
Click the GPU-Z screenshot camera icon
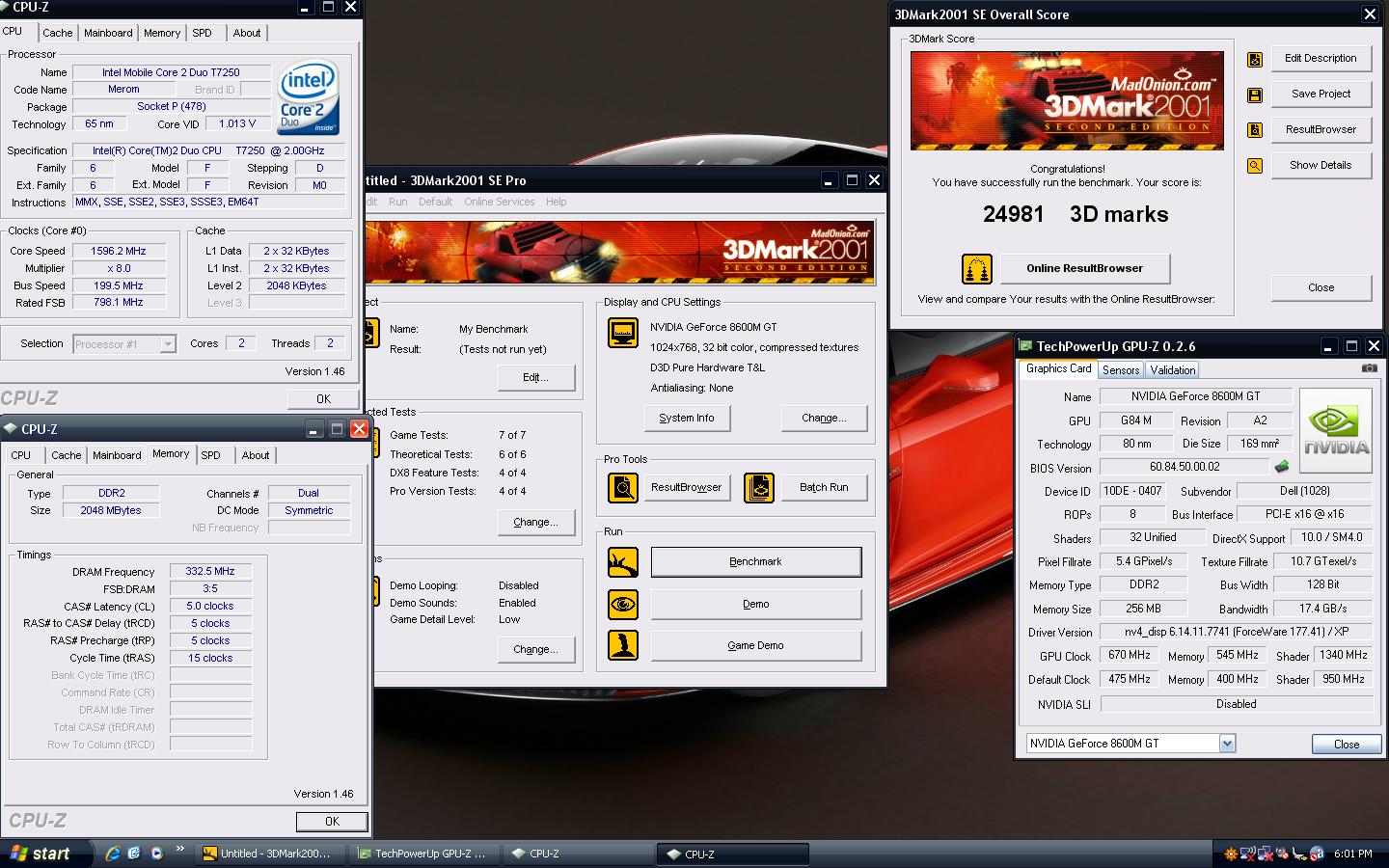click(x=1369, y=368)
